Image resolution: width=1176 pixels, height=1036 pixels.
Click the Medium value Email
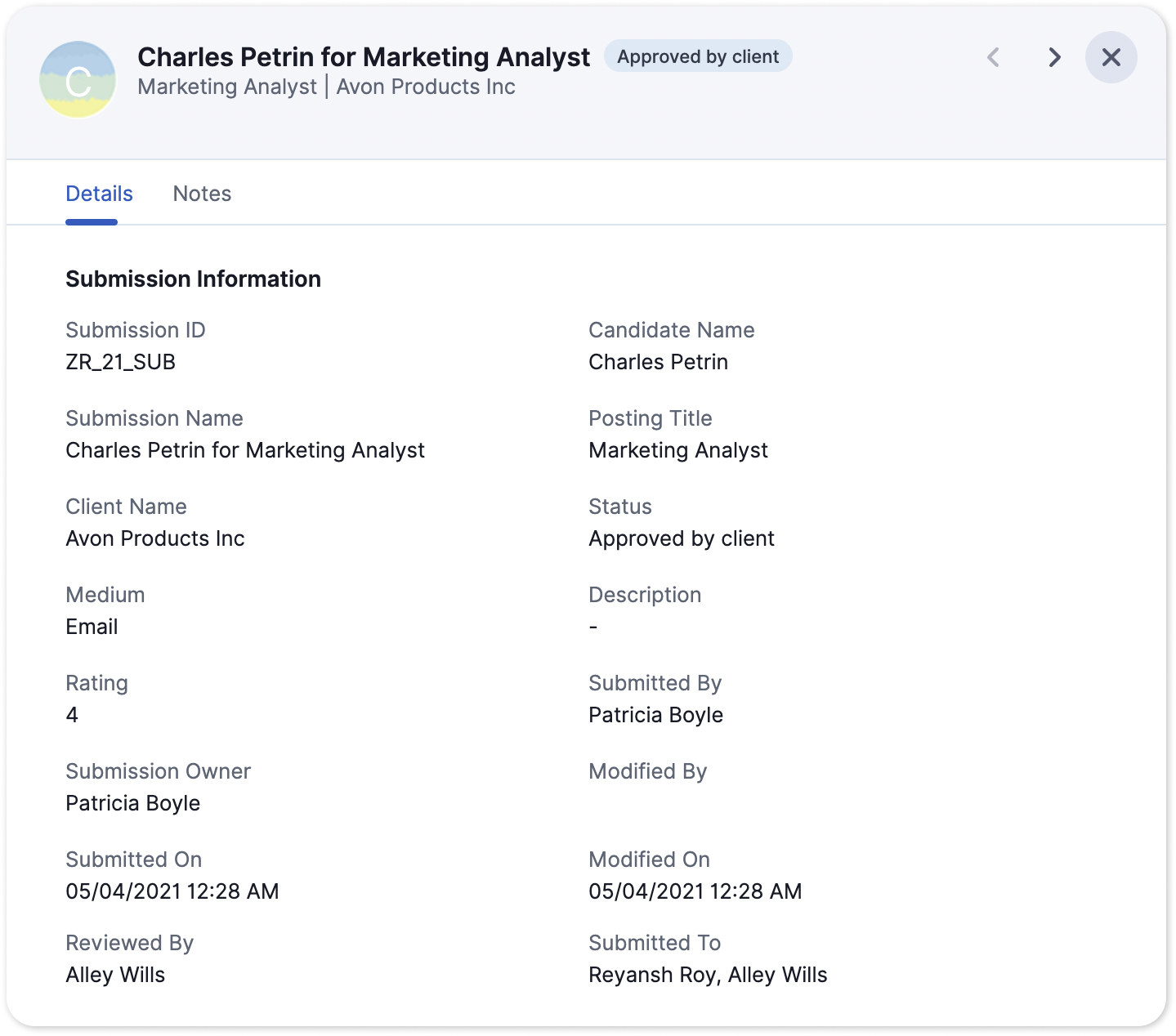coord(92,627)
